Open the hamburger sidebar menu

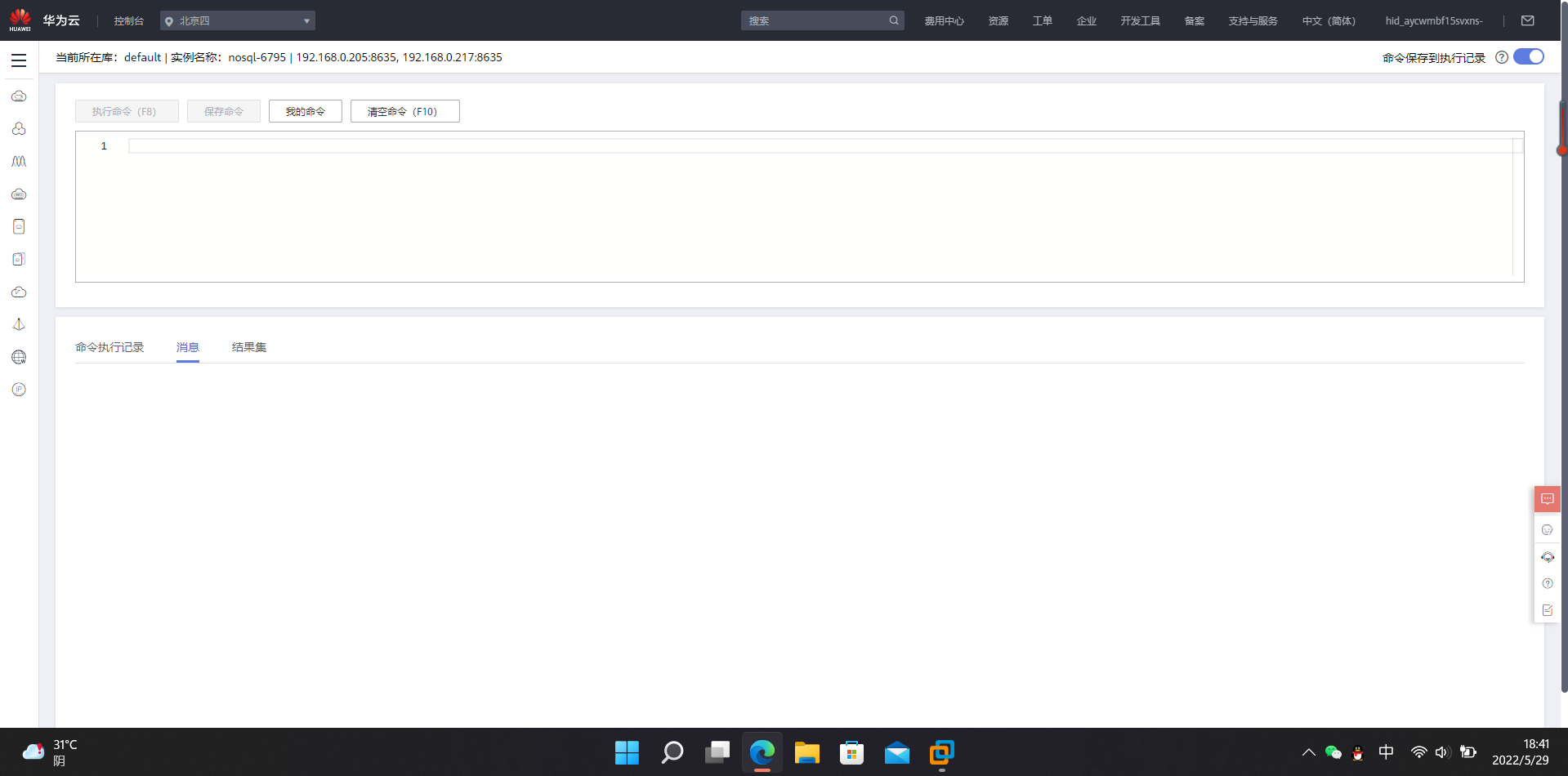(19, 60)
